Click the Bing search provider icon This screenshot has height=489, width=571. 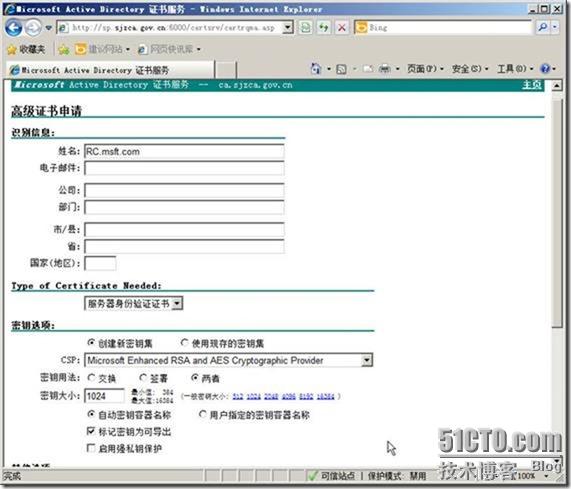[x=361, y=27]
